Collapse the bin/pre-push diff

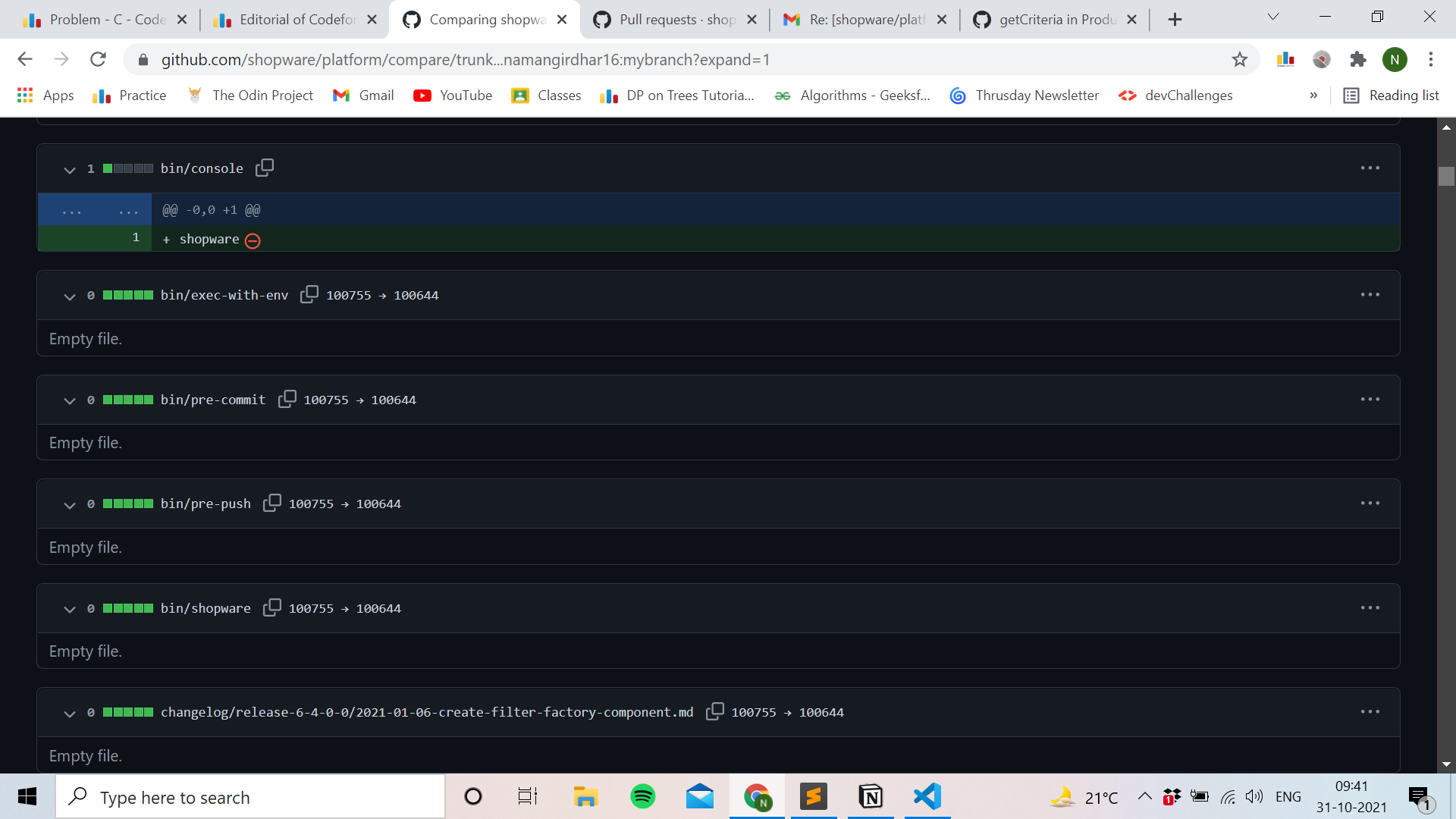(x=69, y=504)
